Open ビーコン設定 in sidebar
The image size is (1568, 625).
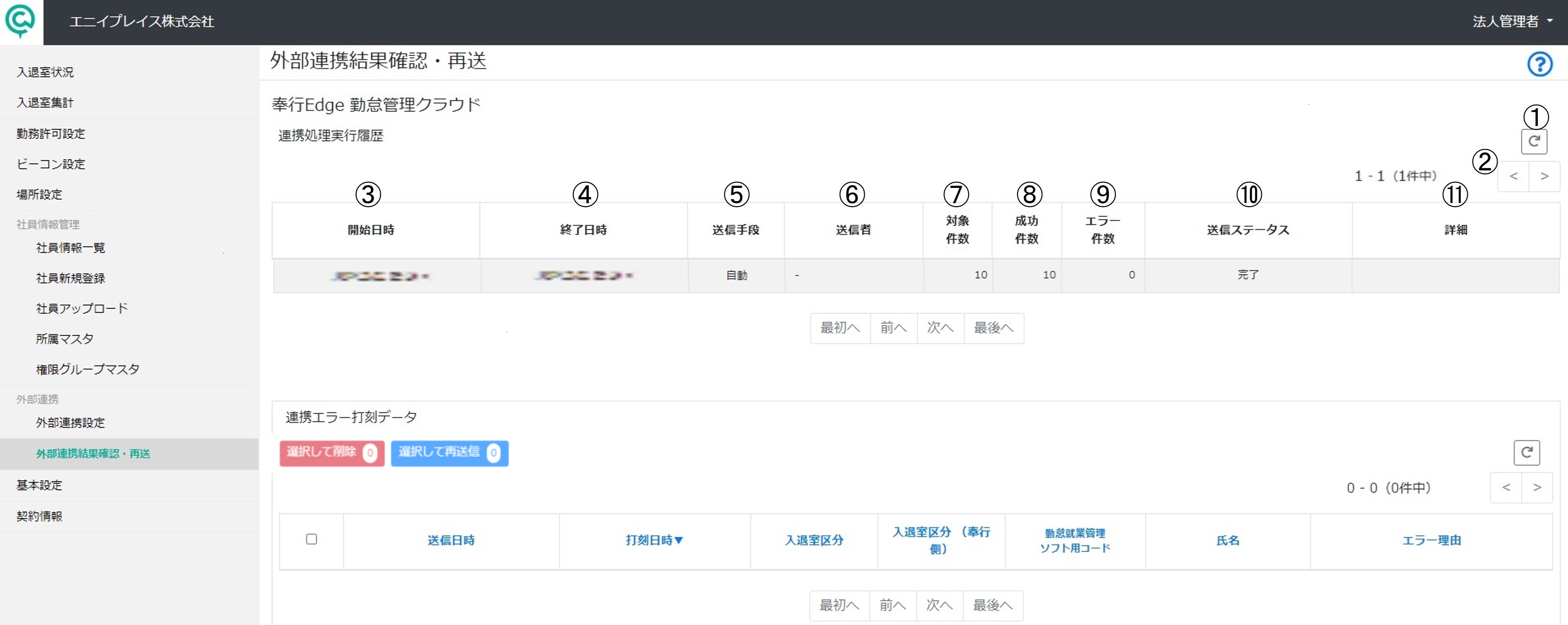[51, 164]
